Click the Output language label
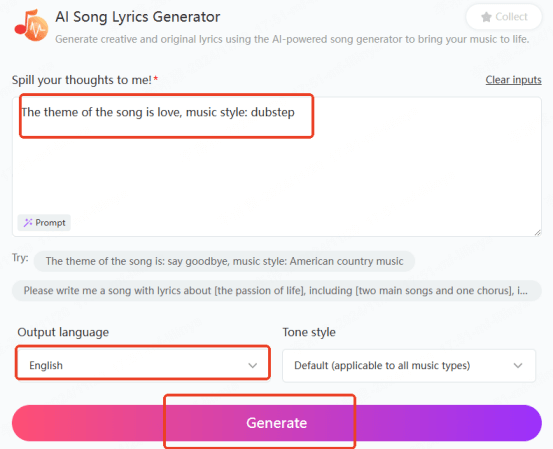553x449 pixels. [x=63, y=332]
